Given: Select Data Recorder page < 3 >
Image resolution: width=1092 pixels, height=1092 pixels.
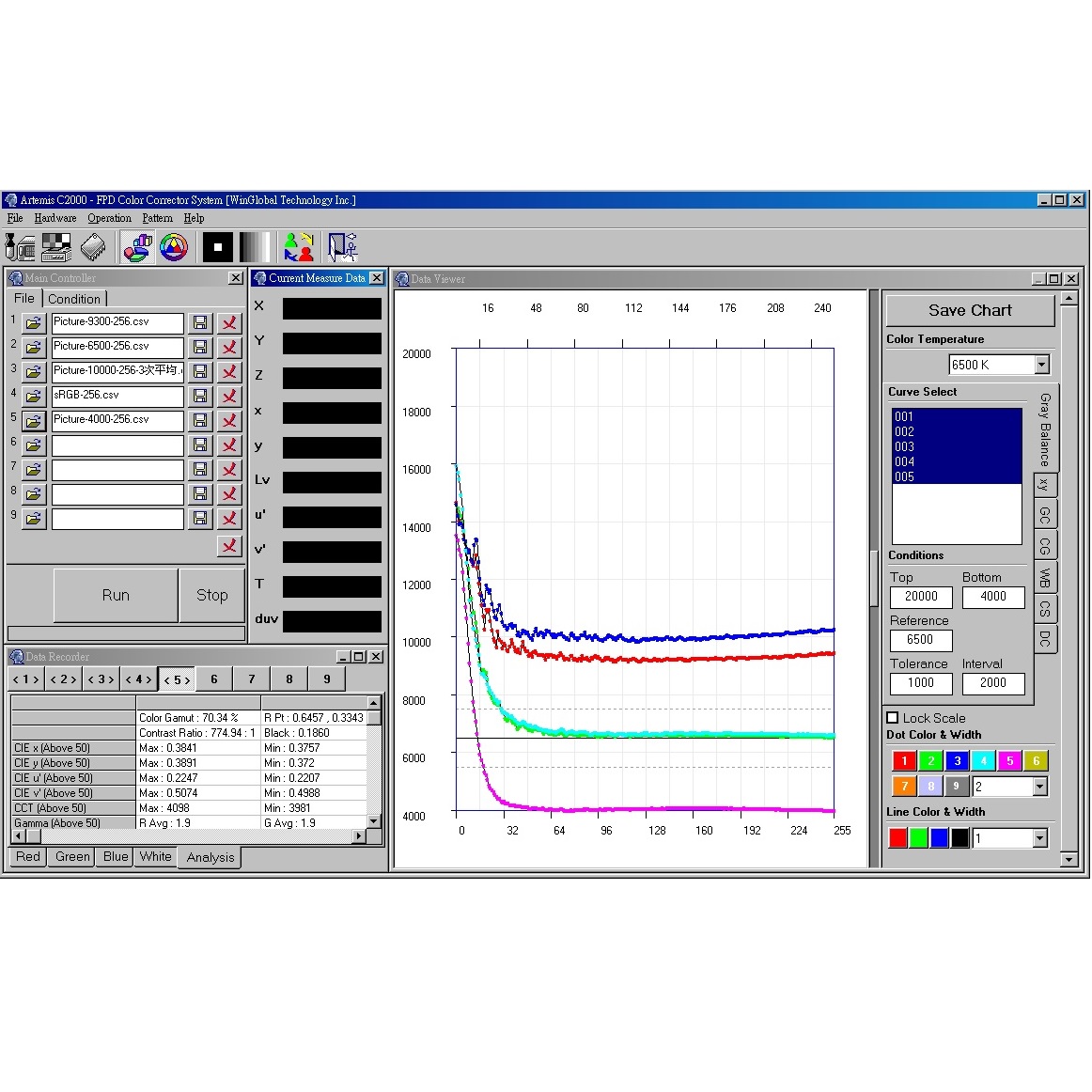Looking at the screenshot, I should [101, 679].
